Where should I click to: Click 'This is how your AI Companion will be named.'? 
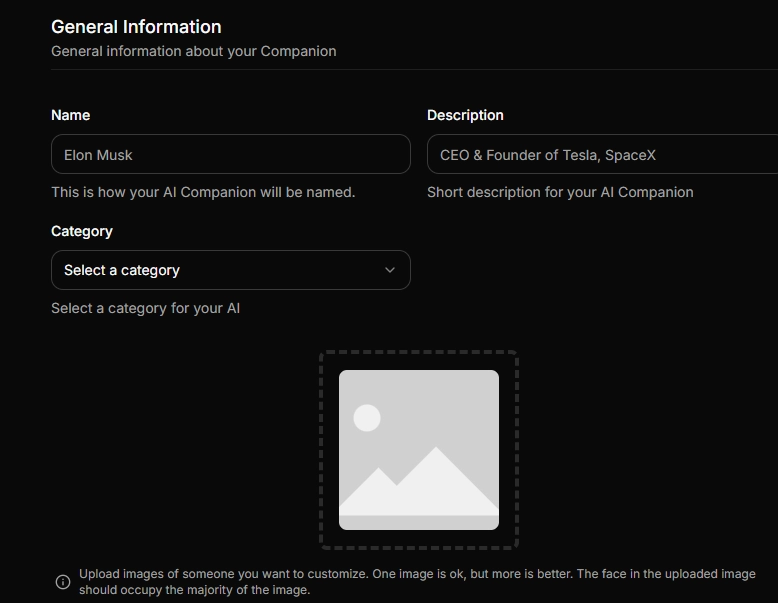point(203,192)
